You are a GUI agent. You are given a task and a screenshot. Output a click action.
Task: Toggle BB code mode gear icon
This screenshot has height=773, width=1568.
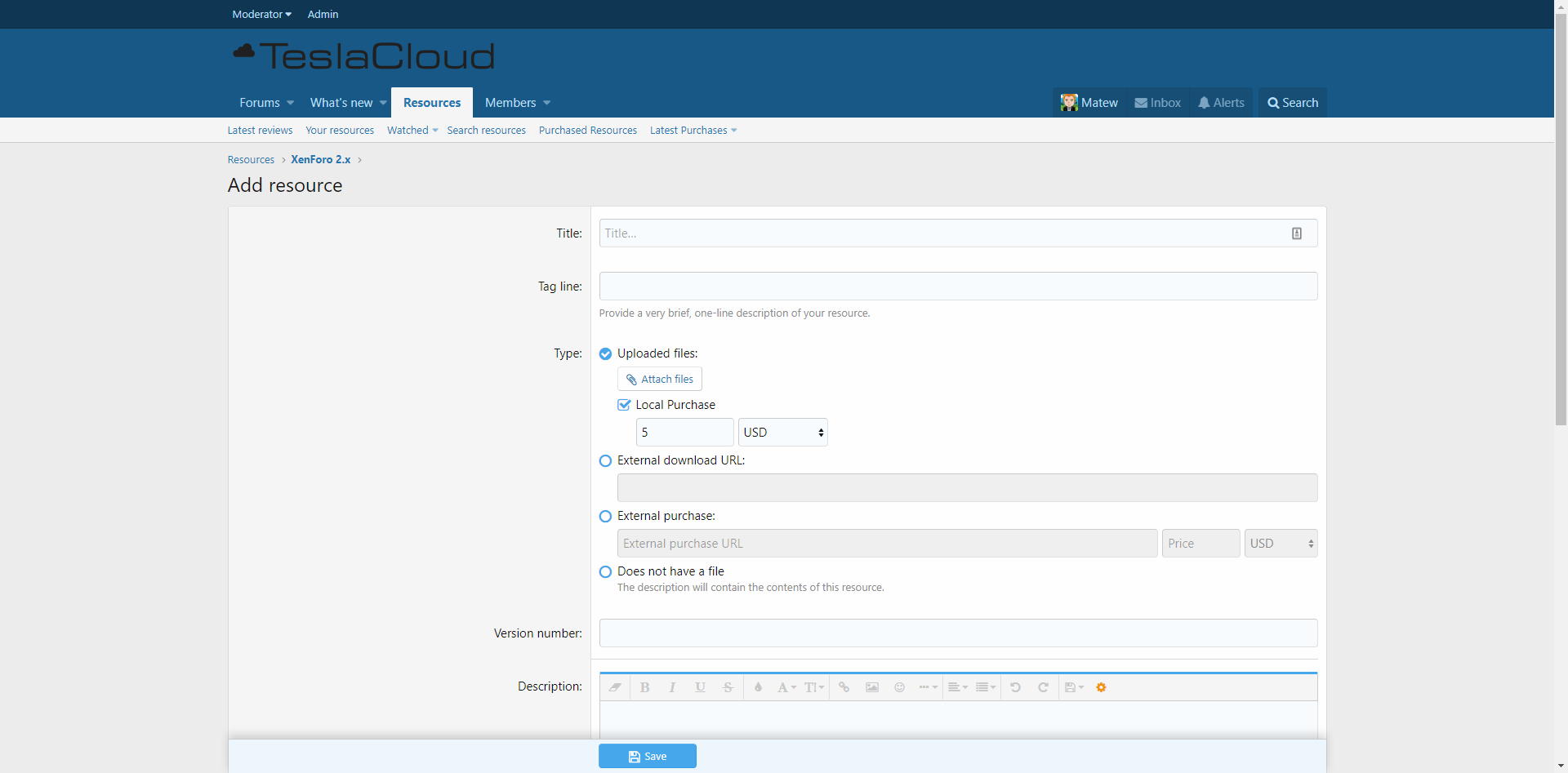1101,687
